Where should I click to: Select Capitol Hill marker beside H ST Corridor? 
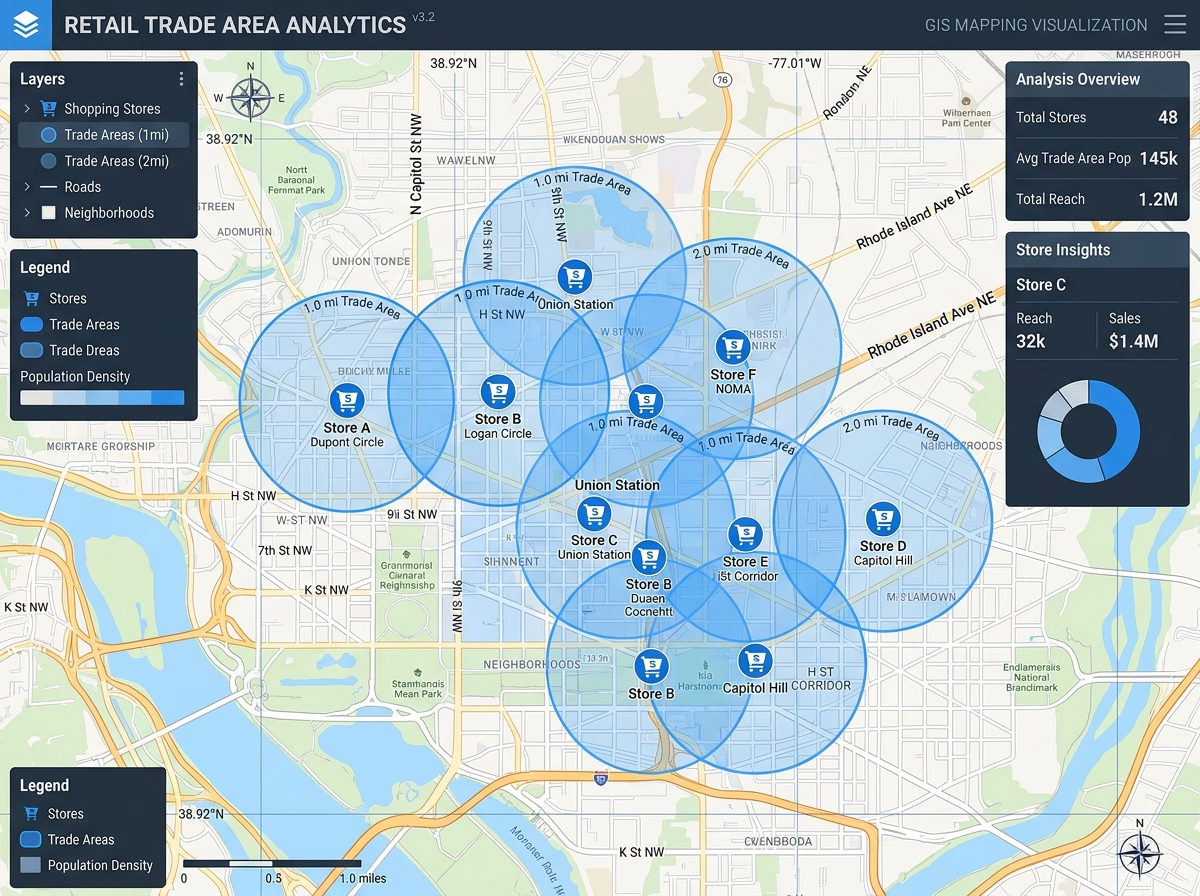click(x=756, y=661)
